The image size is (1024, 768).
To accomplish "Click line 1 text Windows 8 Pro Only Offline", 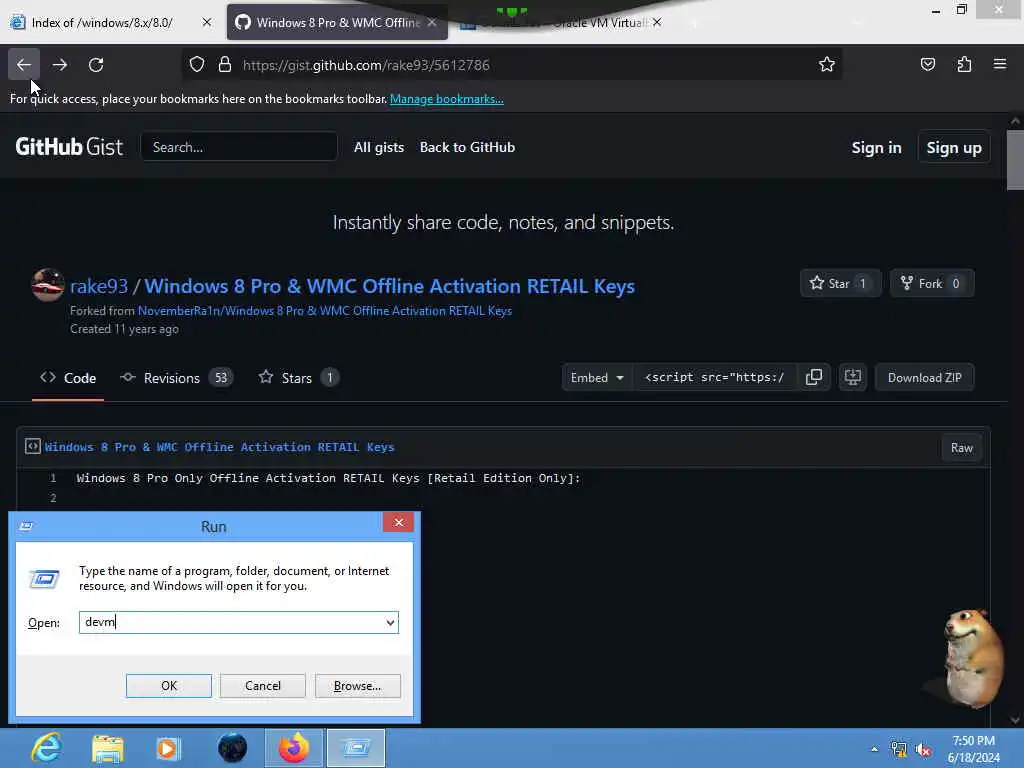I will [328, 478].
